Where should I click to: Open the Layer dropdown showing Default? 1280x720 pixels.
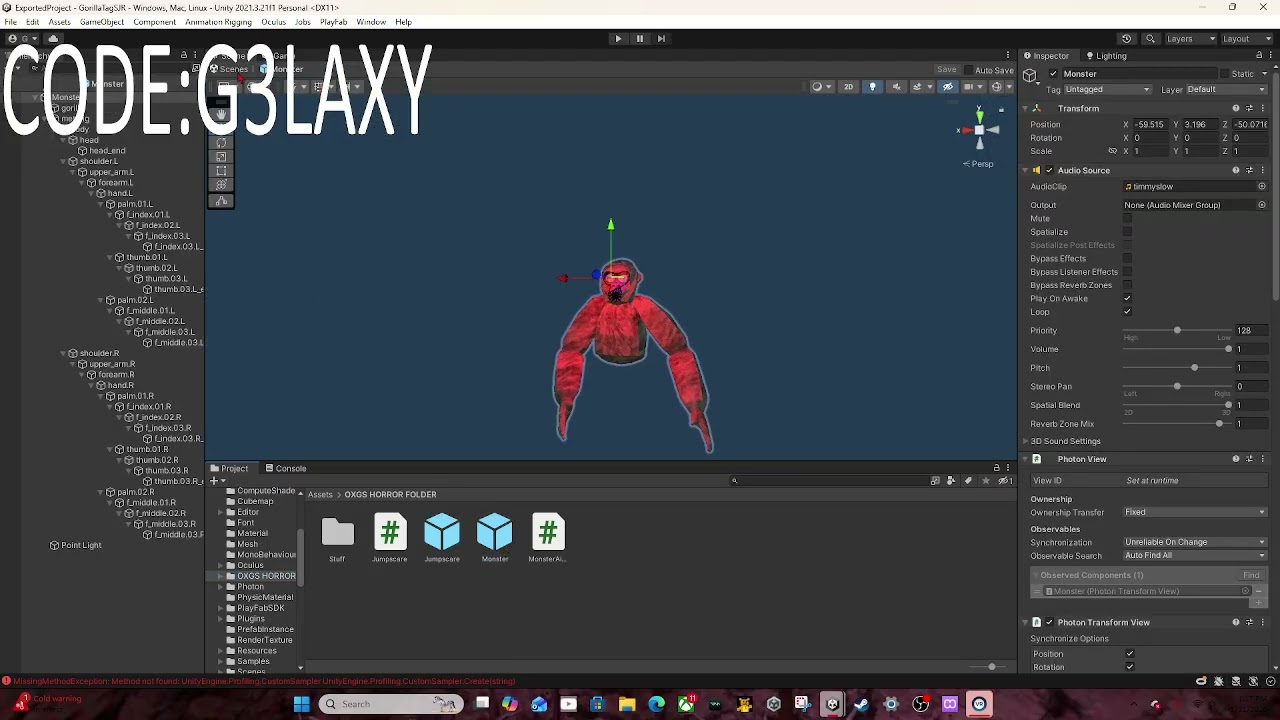[1229, 90]
